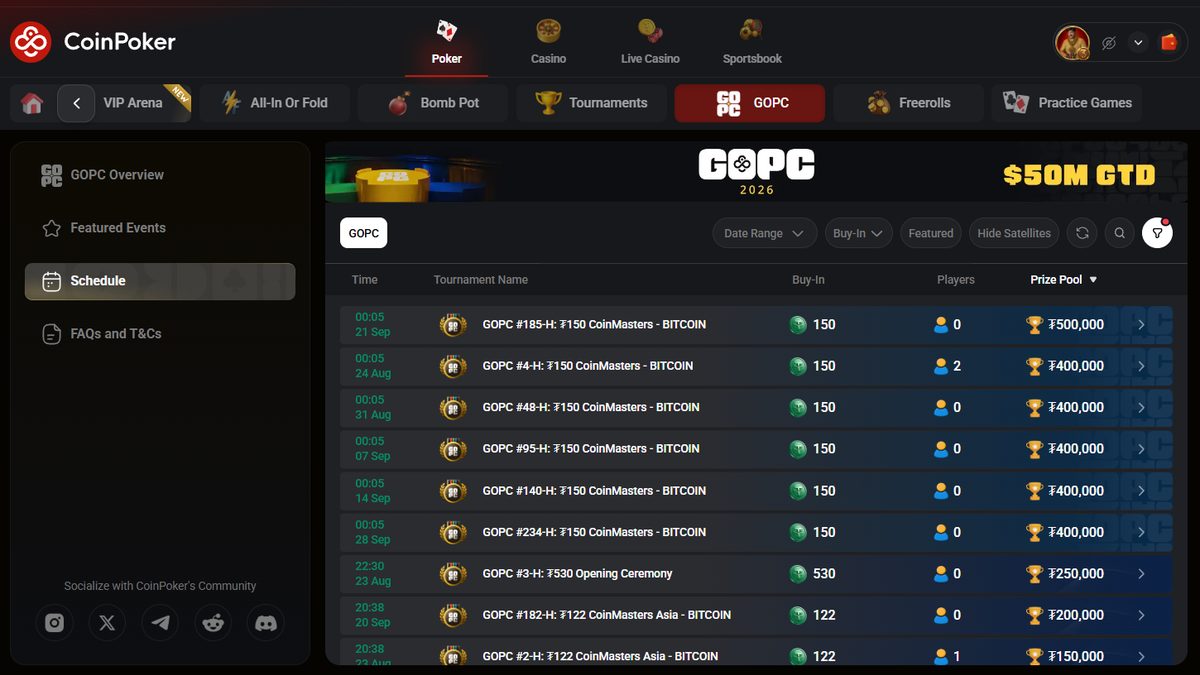The height and width of the screenshot is (675, 1200).
Task: Click the GOPC filter chip
Action: pos(363,233)
